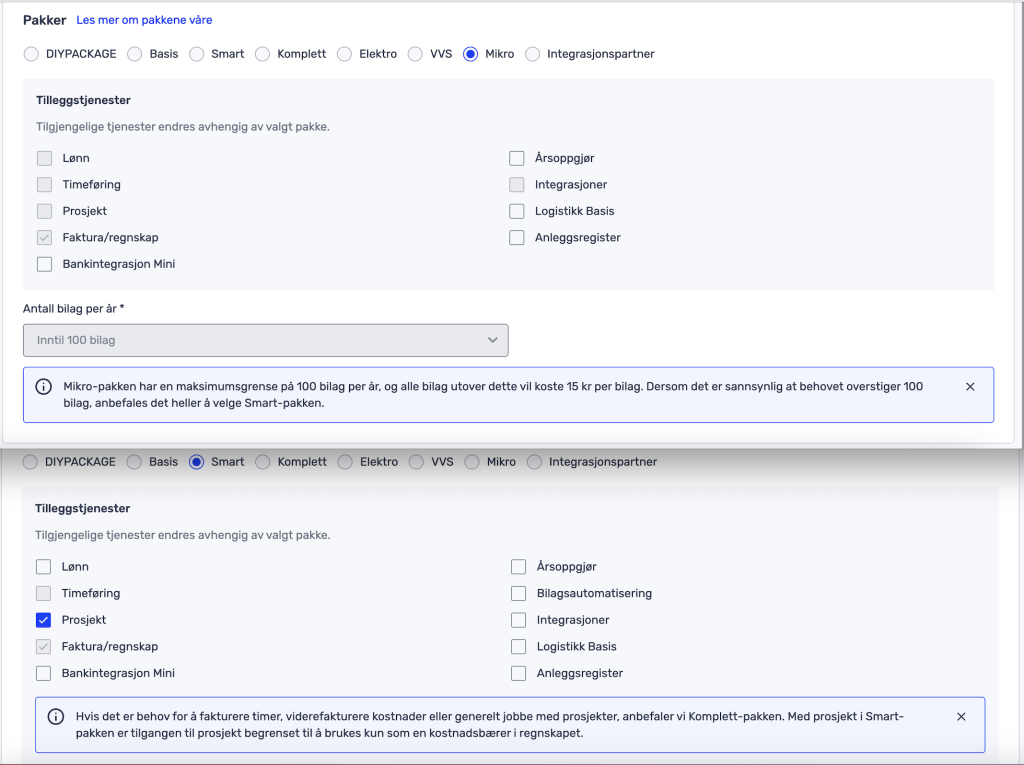Open the Antall bilag per år dropdown
This screenshot has width=1024, height=765.
coord(265,340)
